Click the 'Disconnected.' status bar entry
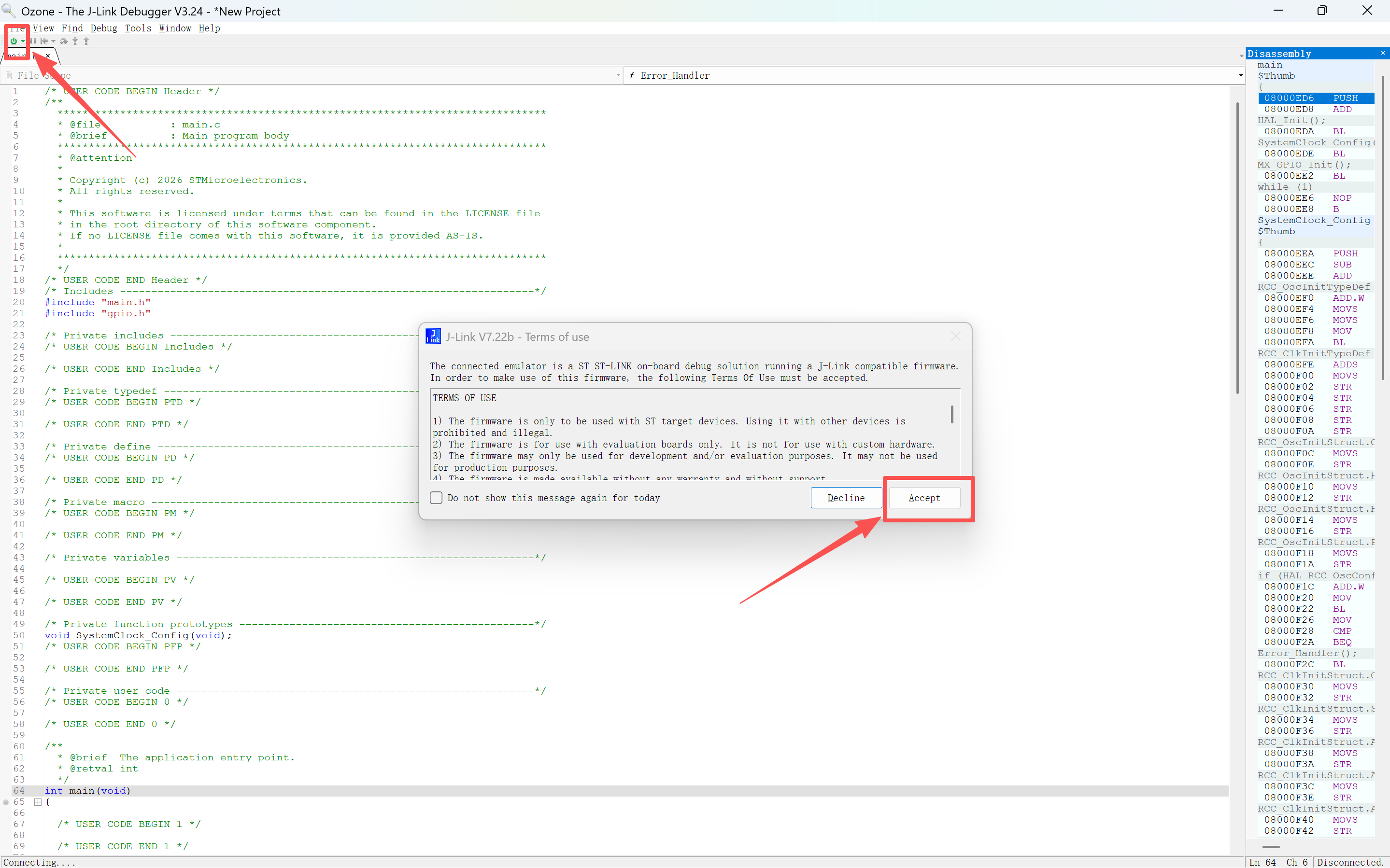The image size is (1390, 868). [1351, 862]
